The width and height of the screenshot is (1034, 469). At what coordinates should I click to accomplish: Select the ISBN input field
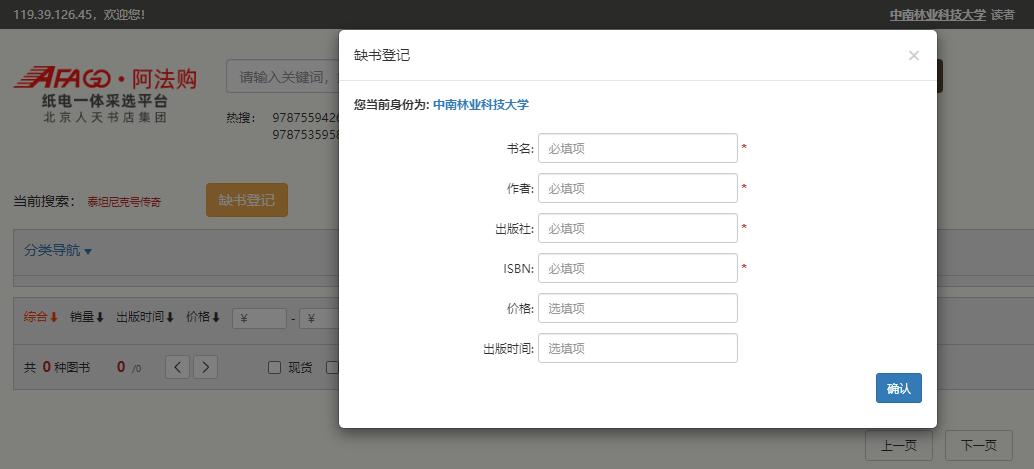click(x=637, y=268)
